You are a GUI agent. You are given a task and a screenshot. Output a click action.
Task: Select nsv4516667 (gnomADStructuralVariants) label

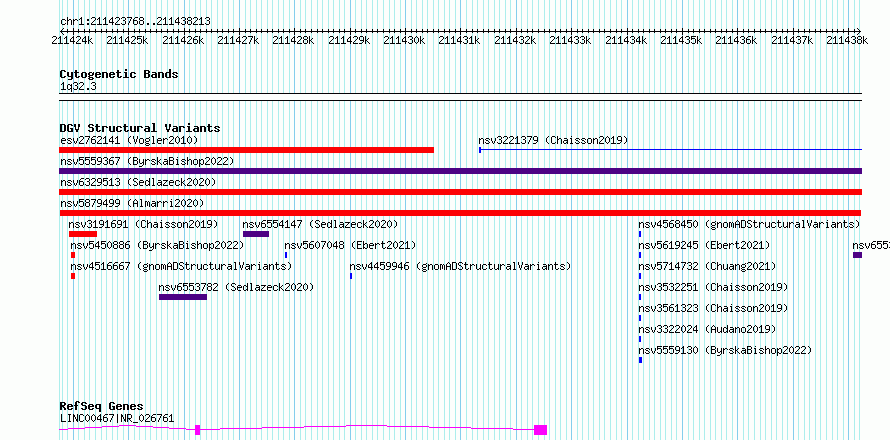[181, 266]
